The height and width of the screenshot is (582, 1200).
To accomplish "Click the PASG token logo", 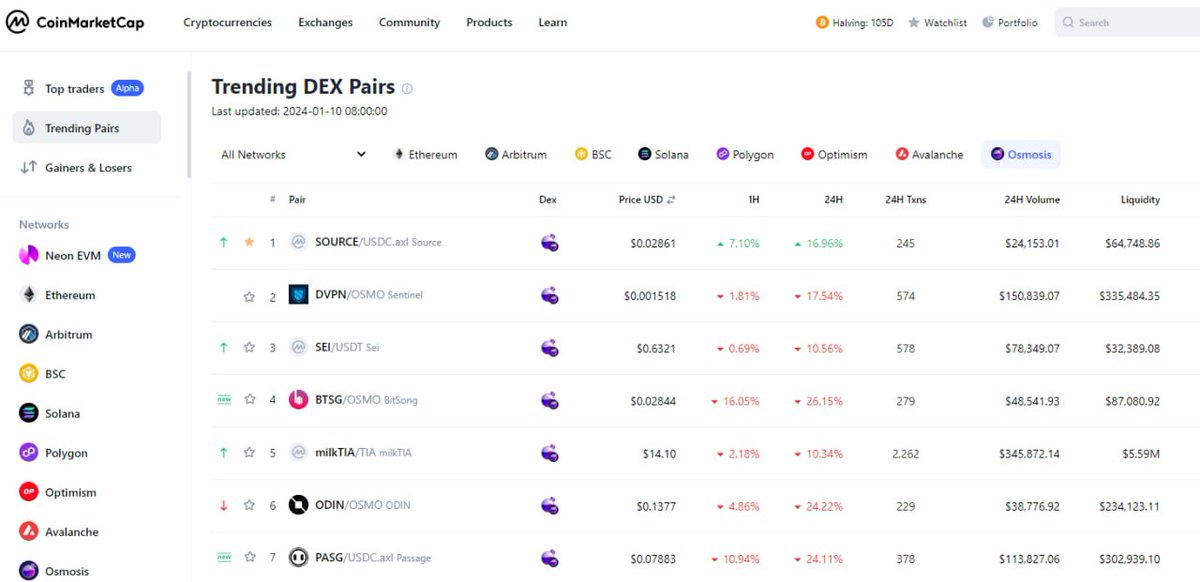I will (298, 557).
